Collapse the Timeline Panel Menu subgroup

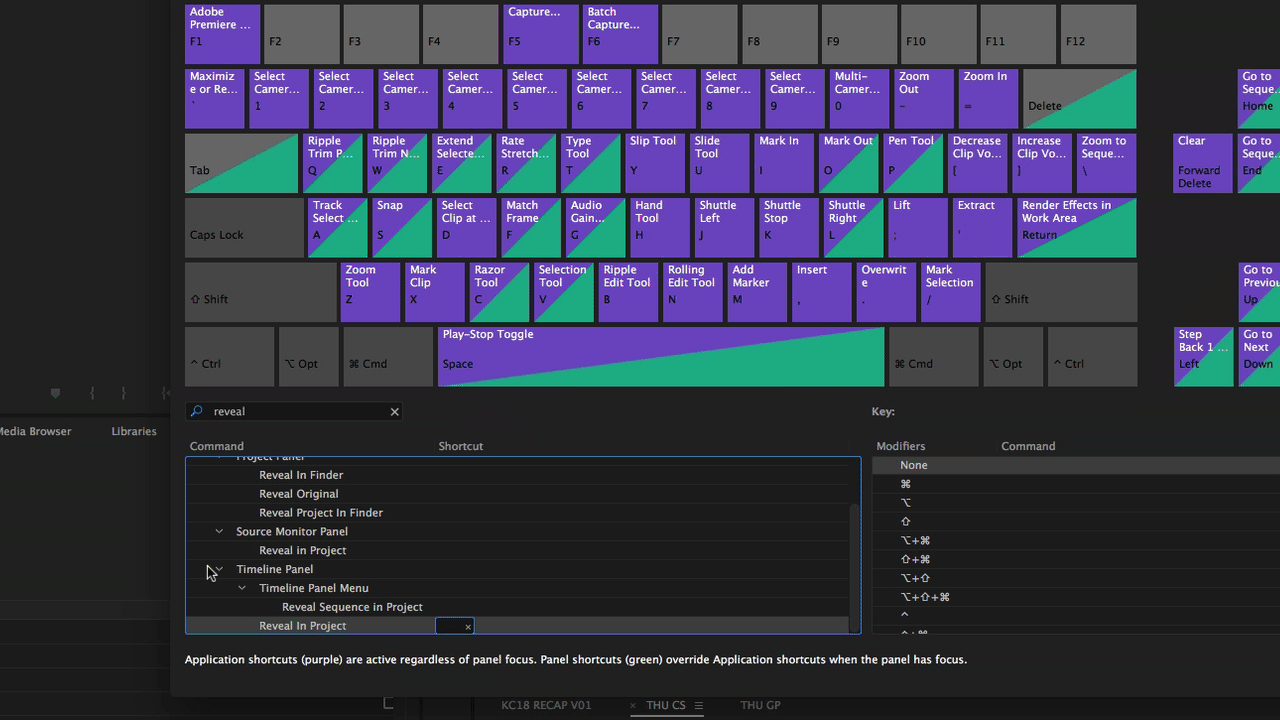242,588
